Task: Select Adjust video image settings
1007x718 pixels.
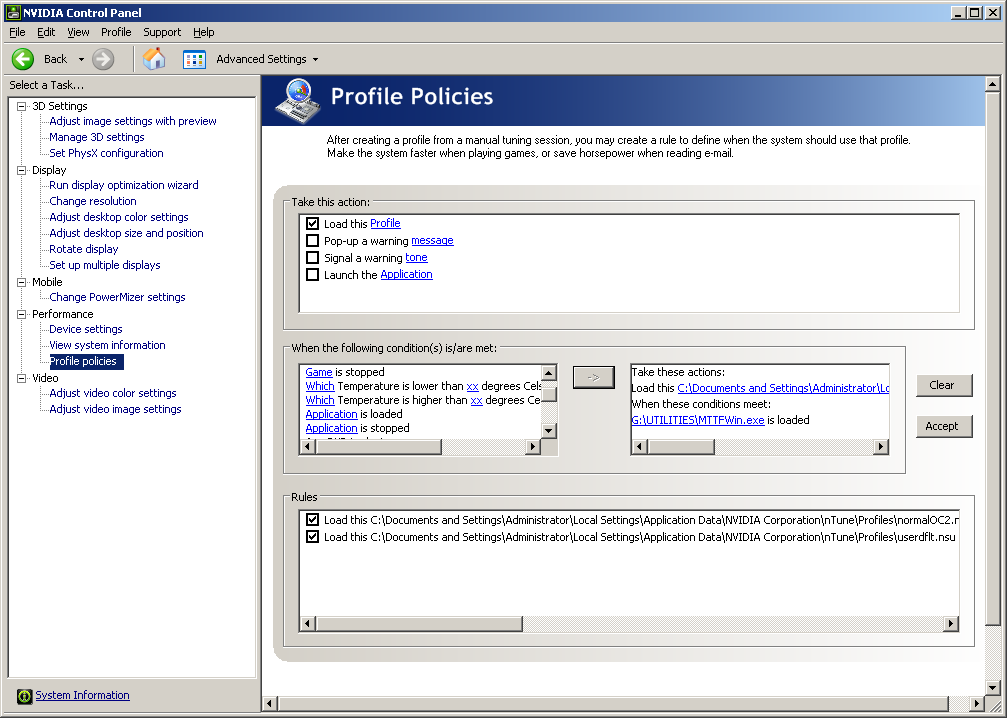Action: (x=116, y=409)
